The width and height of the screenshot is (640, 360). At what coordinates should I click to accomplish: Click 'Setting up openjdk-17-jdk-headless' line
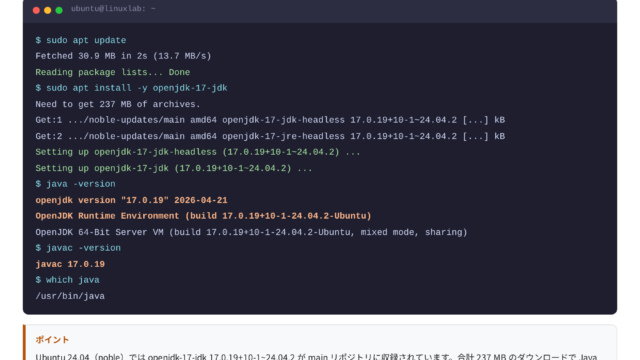click(198, 152)
